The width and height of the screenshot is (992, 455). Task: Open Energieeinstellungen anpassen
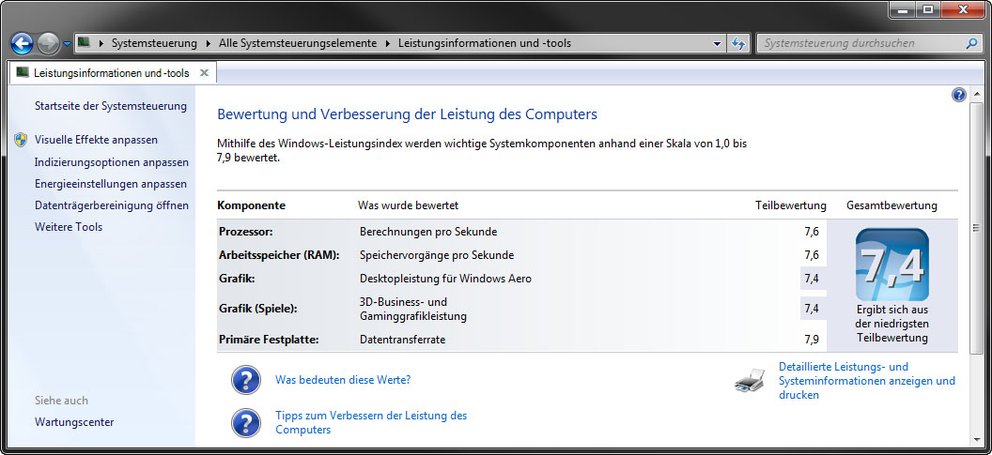pyautogui.click(x=111, y=184)
